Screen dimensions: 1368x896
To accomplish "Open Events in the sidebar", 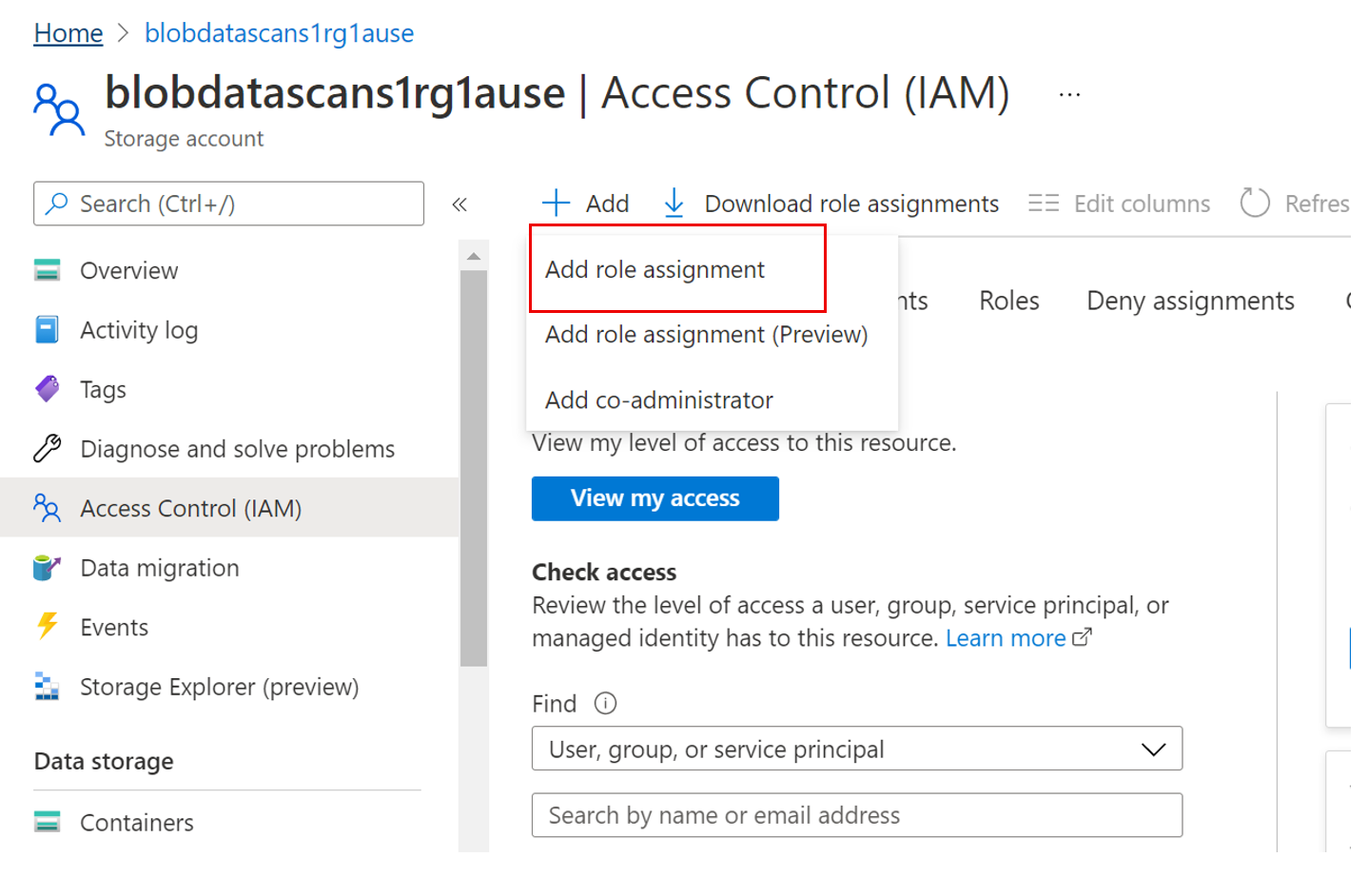I will pos(114,628).
